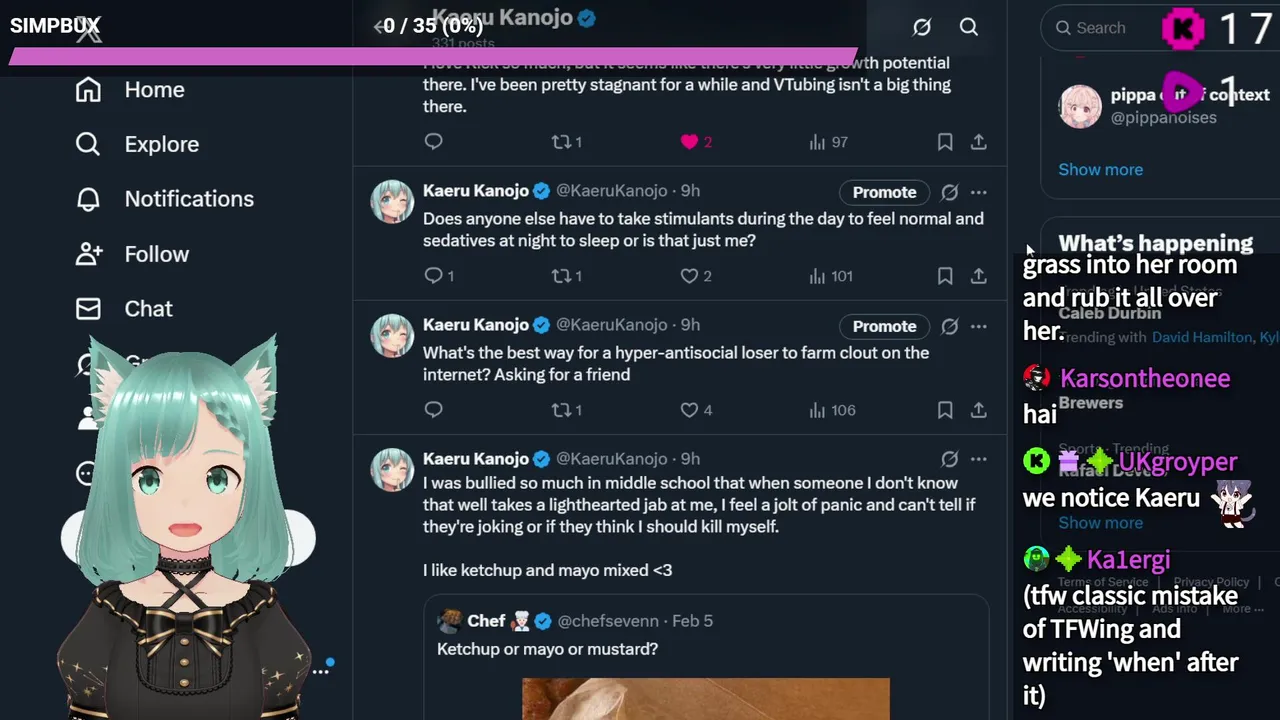Open more options on hyper-antisocial post

click(979, 326)
